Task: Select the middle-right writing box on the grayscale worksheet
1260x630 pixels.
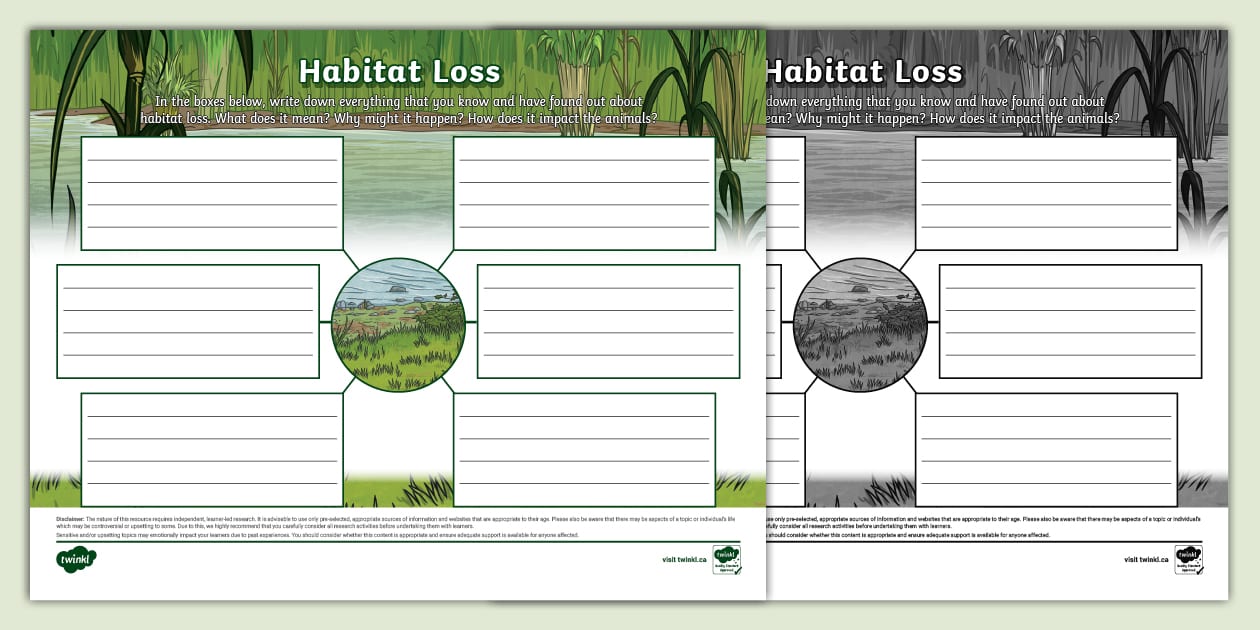Action: (1070, 321)
